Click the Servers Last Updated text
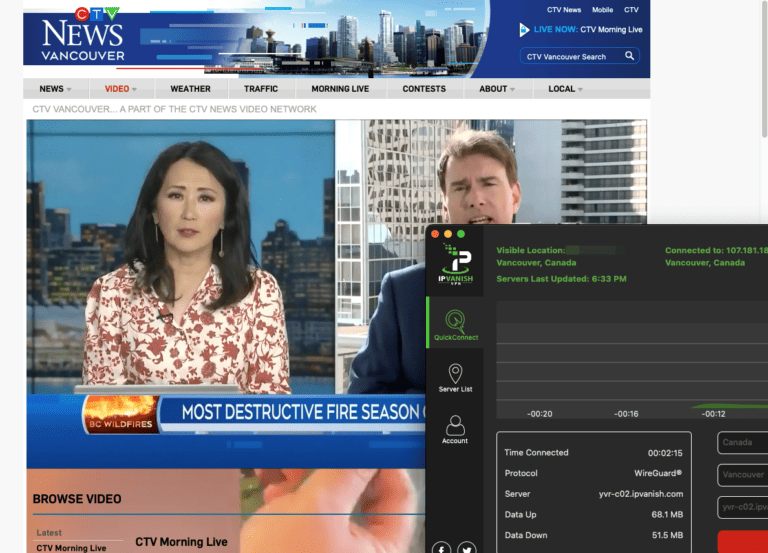This screenshot has height=553, width=768. pyautogui.click(x=561, y=279)
